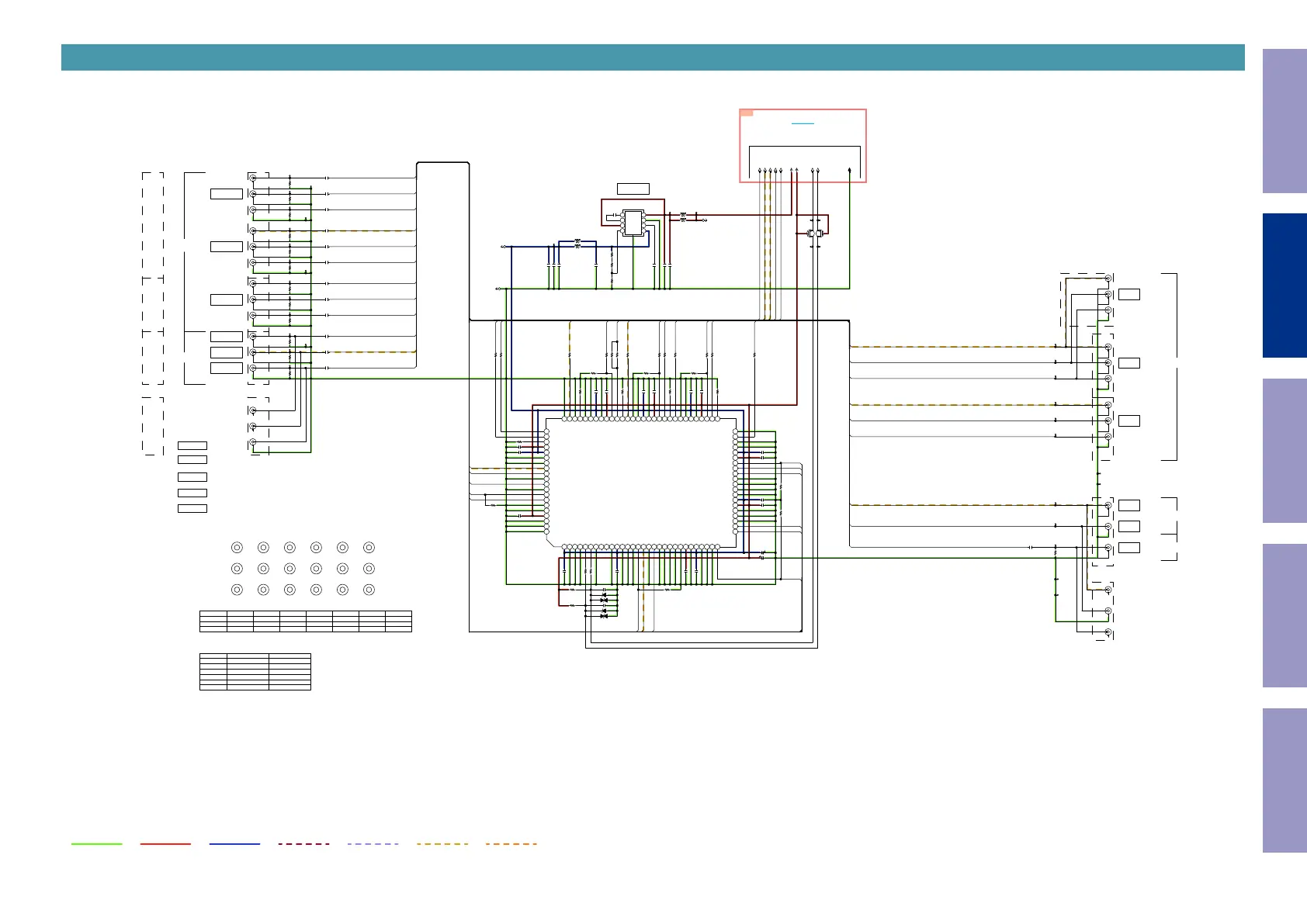Click the empty label box above 8-pin IC
Screen dimensions: 1307x924
click(x=633, y=189)
